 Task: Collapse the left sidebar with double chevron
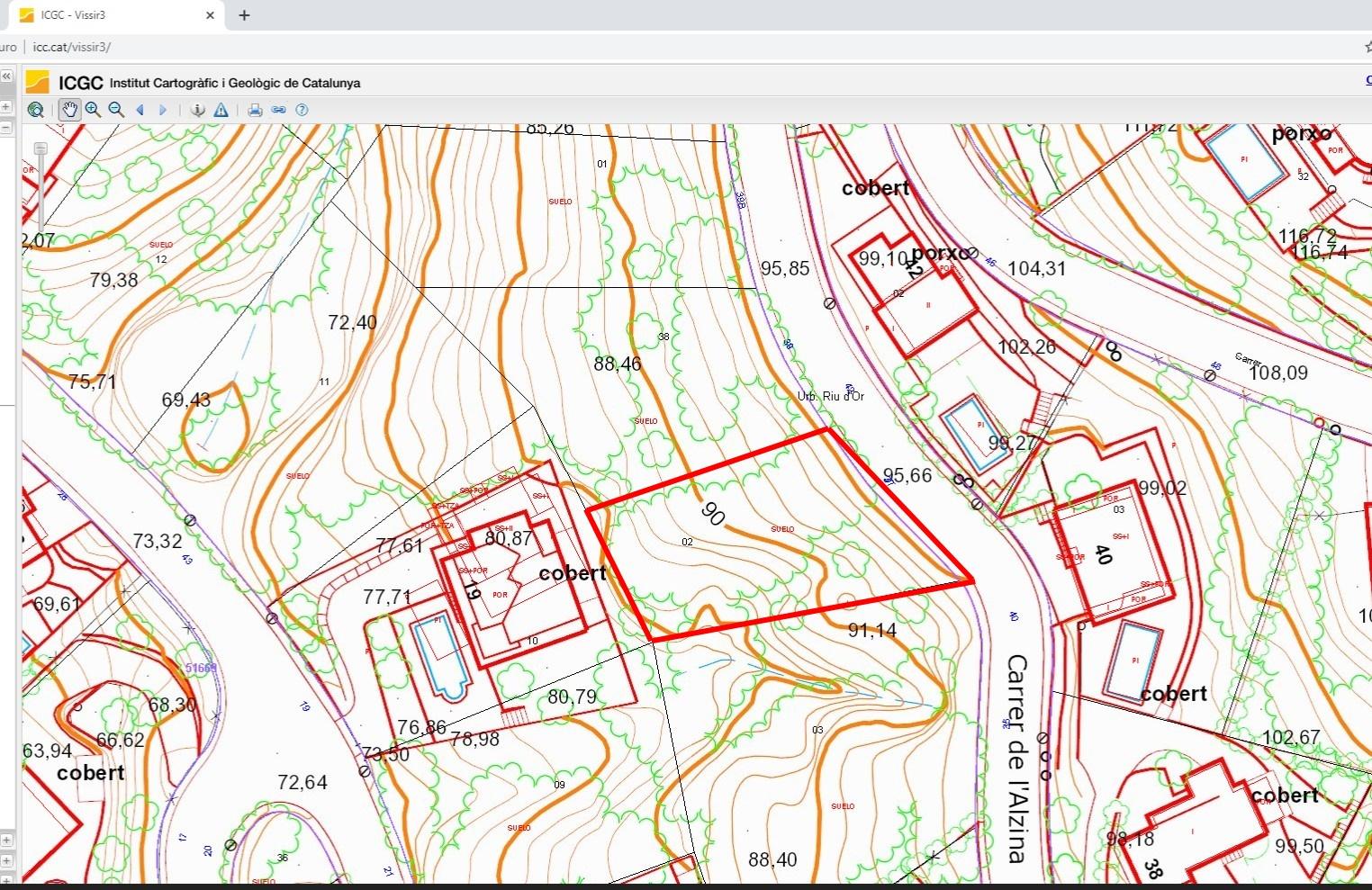tap(6, 77)
